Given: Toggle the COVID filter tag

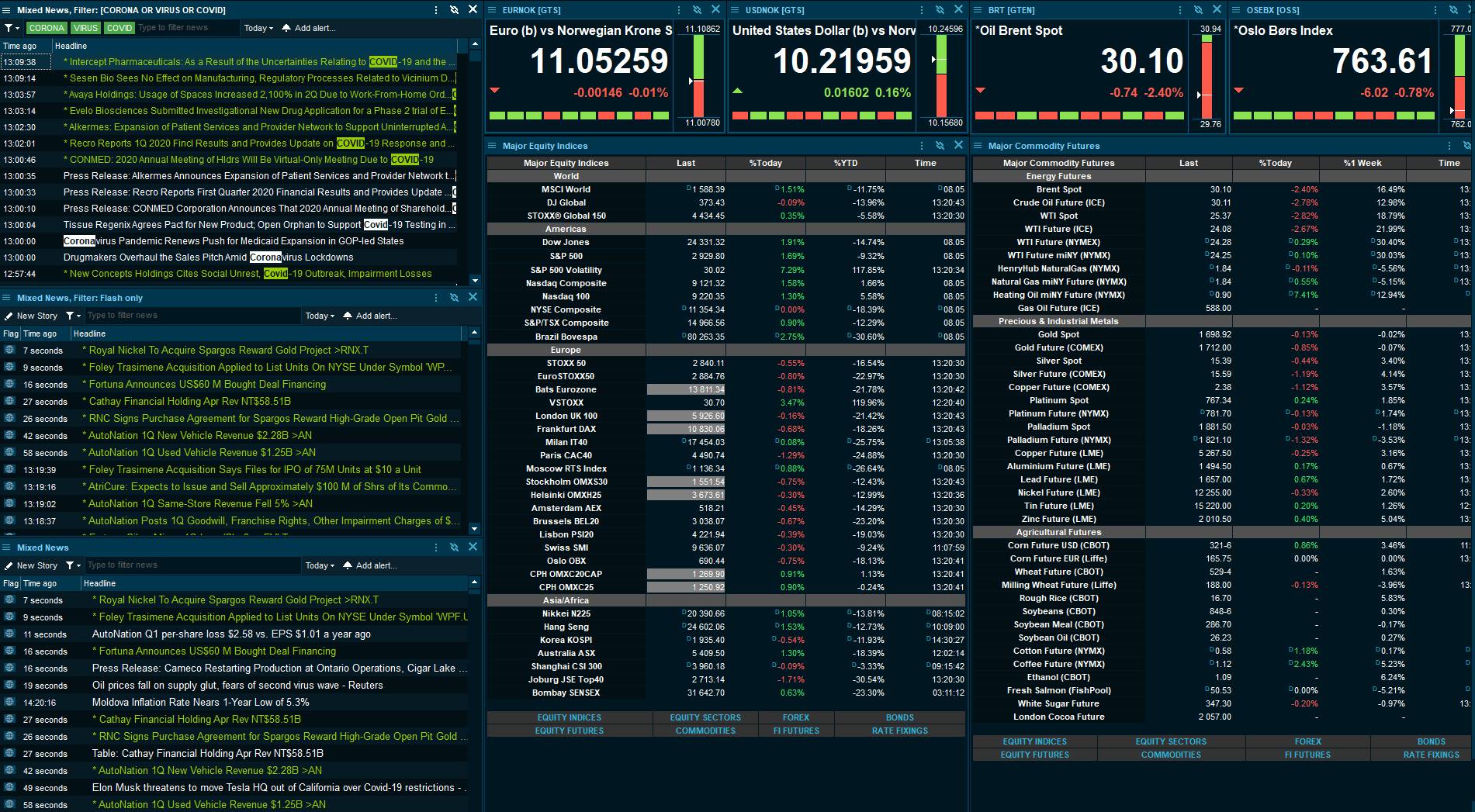Looking at the screenshot, I should point(119,28).
